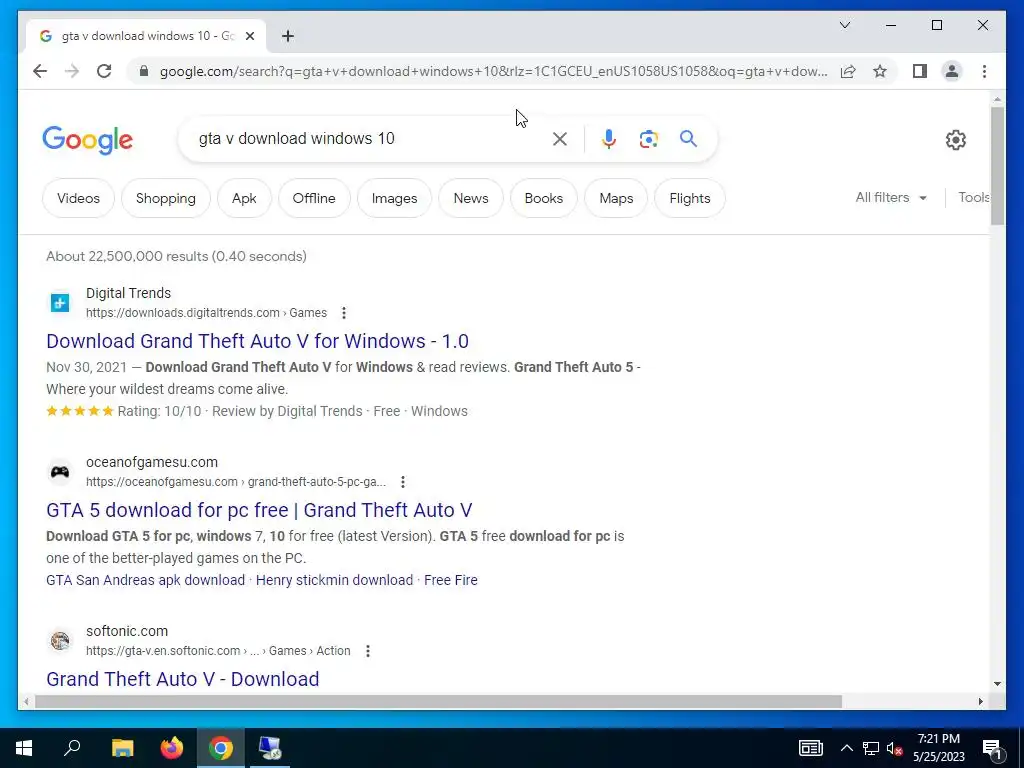Image resolution: width=1024 pixels, height=768 pixels.
Task: Click the scroll right arrow
Action: click(981, 701)
